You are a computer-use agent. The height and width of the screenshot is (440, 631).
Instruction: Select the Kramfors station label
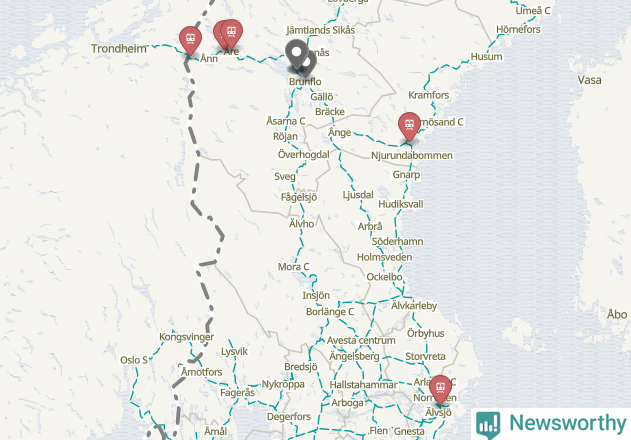(x=429, y=95)
